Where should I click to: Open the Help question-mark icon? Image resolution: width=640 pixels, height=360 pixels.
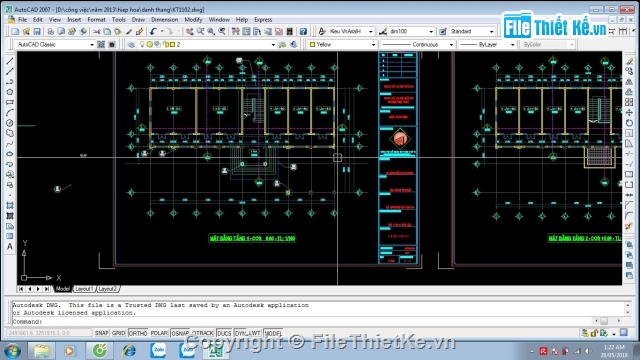pyautogui.click(x=303, y=31)
